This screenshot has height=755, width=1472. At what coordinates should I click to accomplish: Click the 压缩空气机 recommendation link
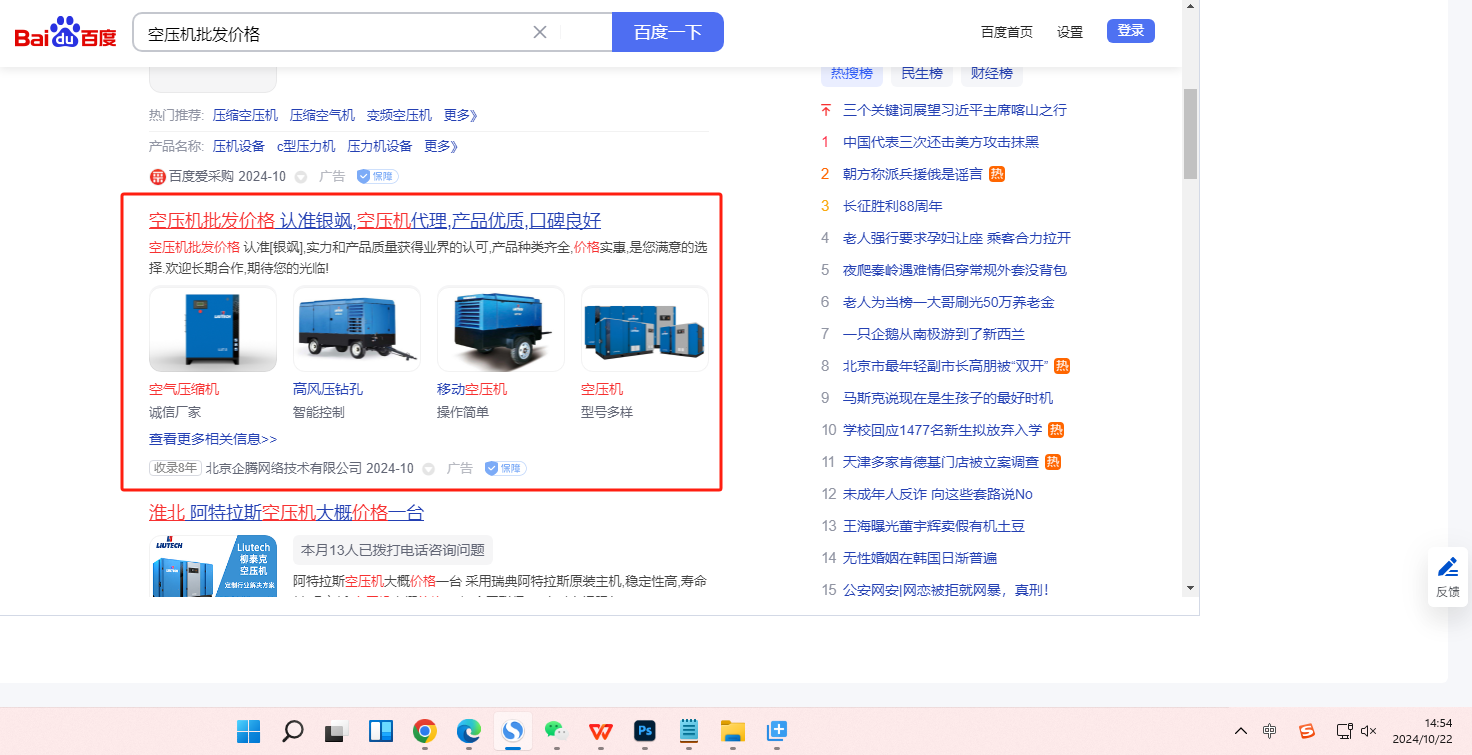click(x=322, y=115)
